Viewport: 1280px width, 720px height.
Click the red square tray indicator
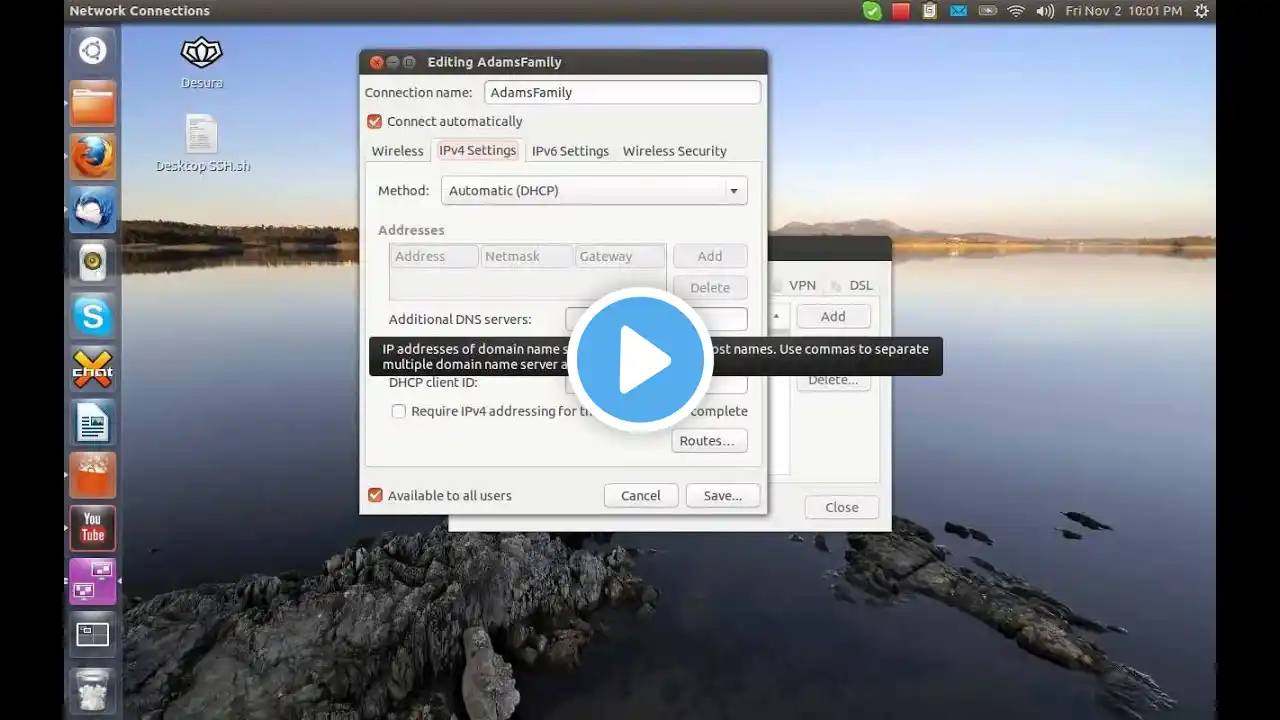pos(901,11)
